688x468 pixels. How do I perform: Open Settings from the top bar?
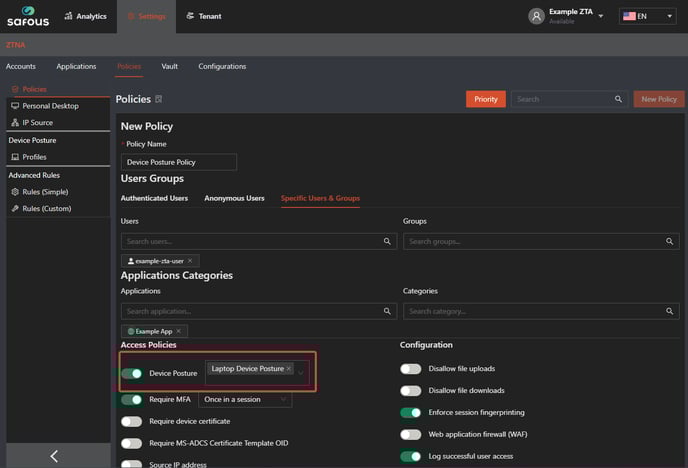(147, 16)
